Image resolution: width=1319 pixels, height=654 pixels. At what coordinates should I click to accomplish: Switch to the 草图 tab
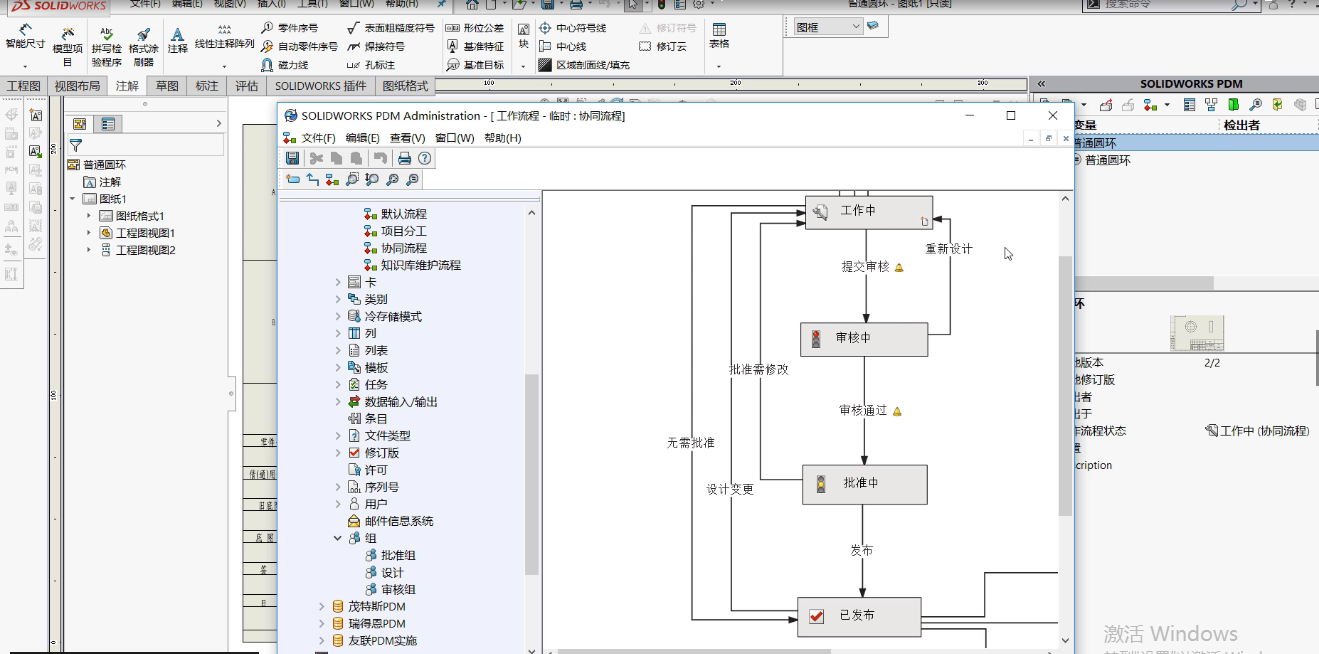pos(167,86)
